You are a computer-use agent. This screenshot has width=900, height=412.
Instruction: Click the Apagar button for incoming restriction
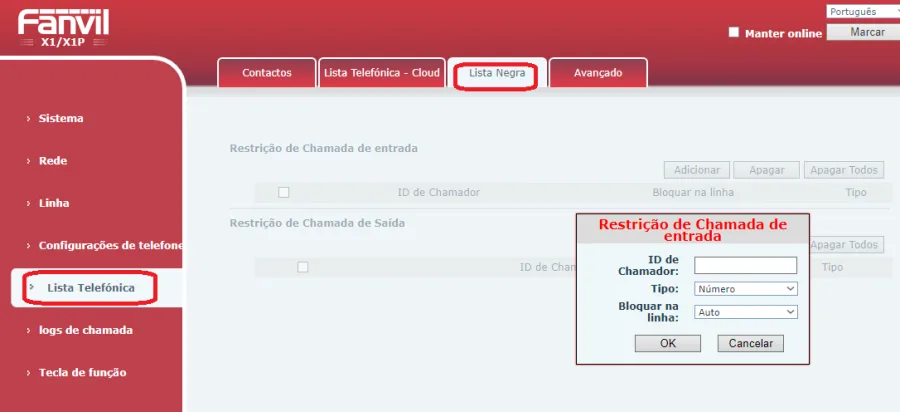(x=766, y=170)
